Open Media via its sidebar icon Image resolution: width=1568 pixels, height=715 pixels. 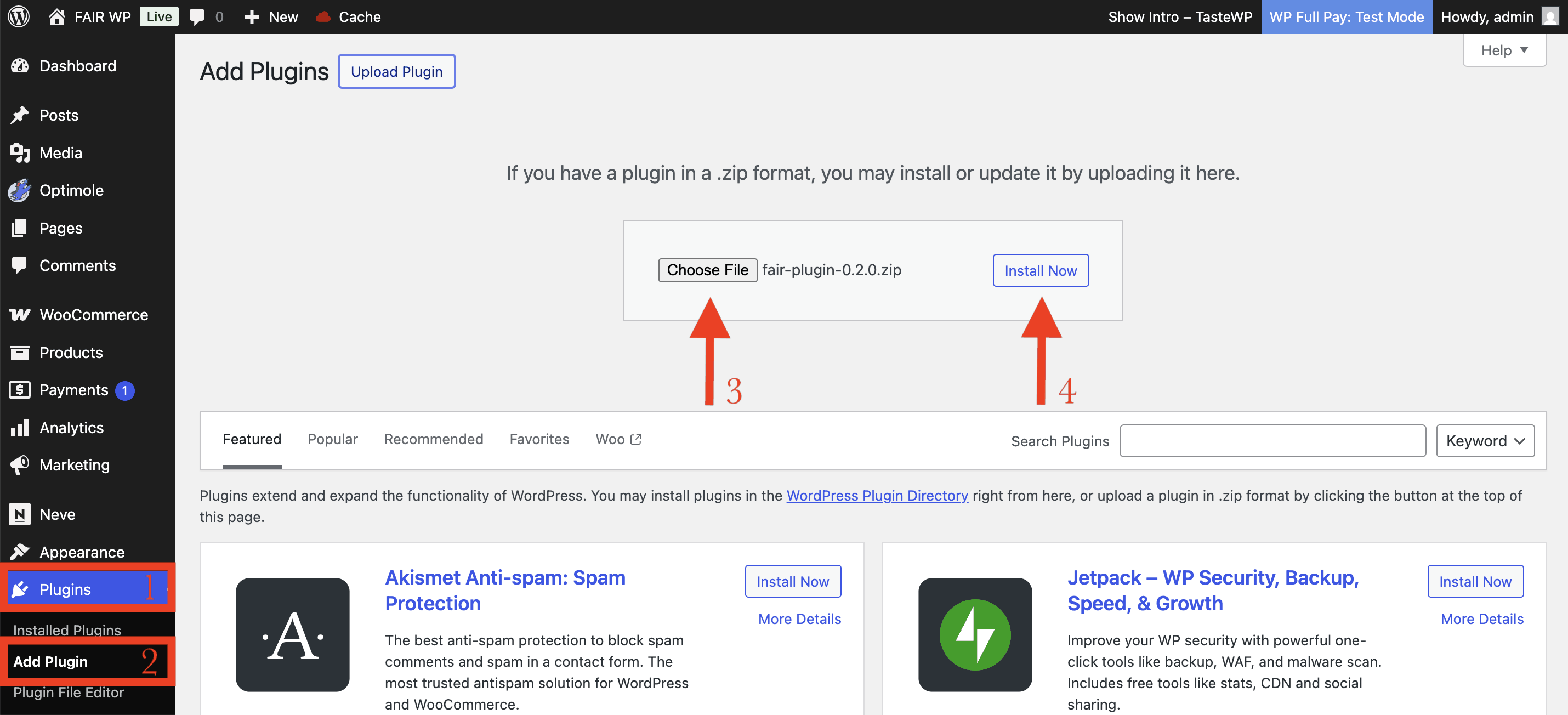20,153
